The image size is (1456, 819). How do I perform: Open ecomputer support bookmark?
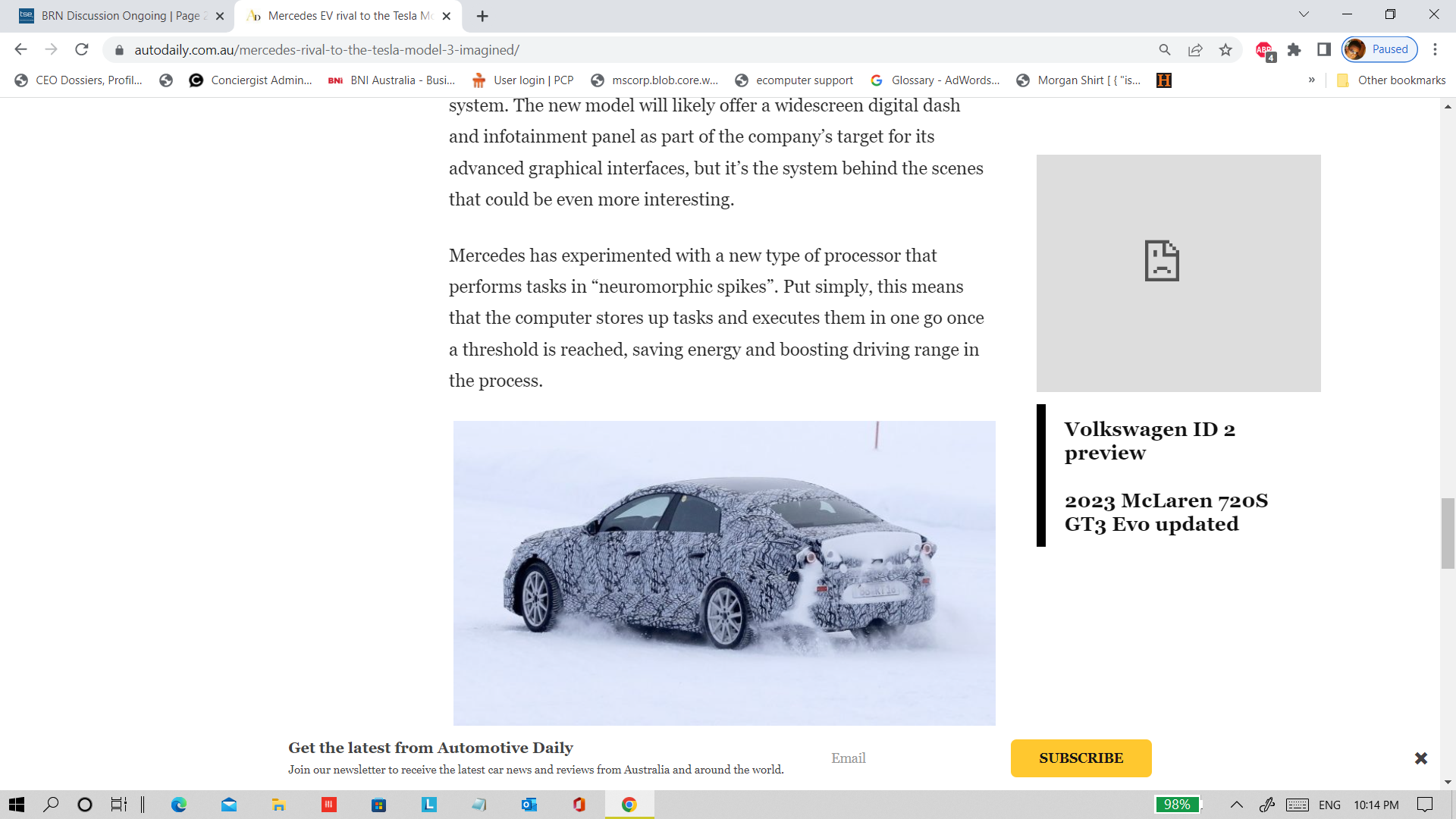[x=794, y=80]
